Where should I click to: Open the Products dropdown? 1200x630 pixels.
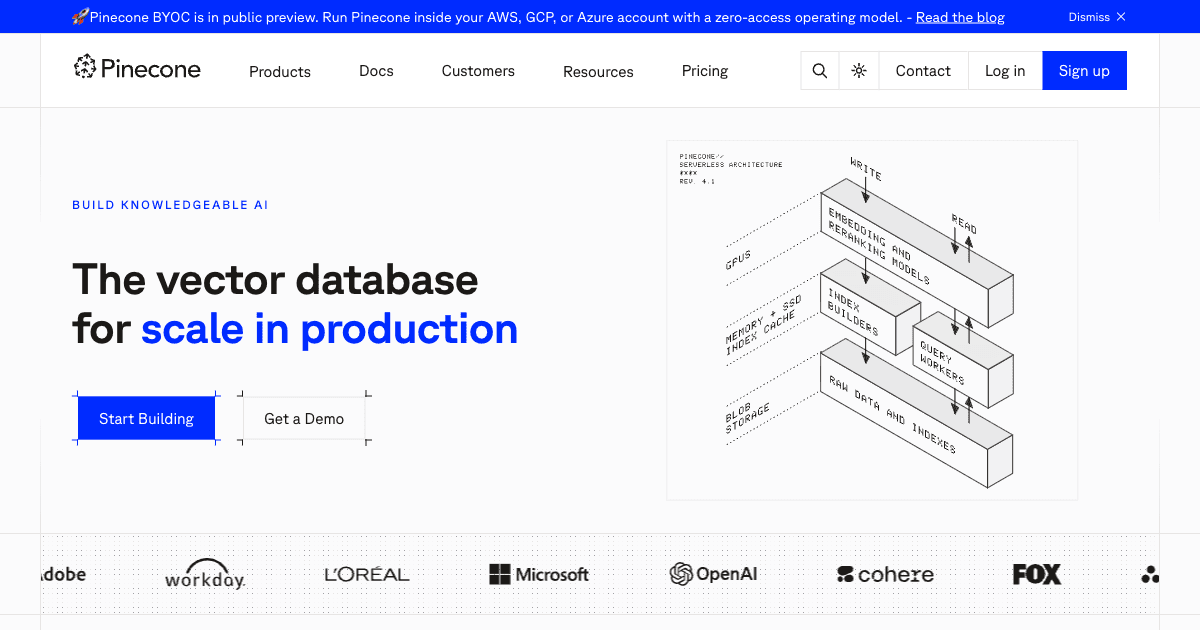[279, 71]
